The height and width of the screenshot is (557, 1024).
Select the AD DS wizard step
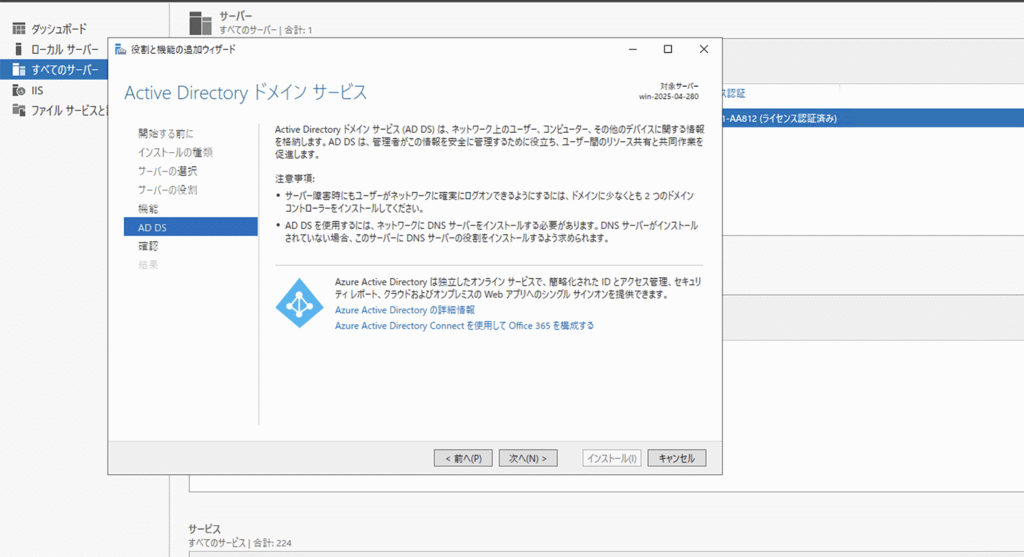(x=191, y=227)
